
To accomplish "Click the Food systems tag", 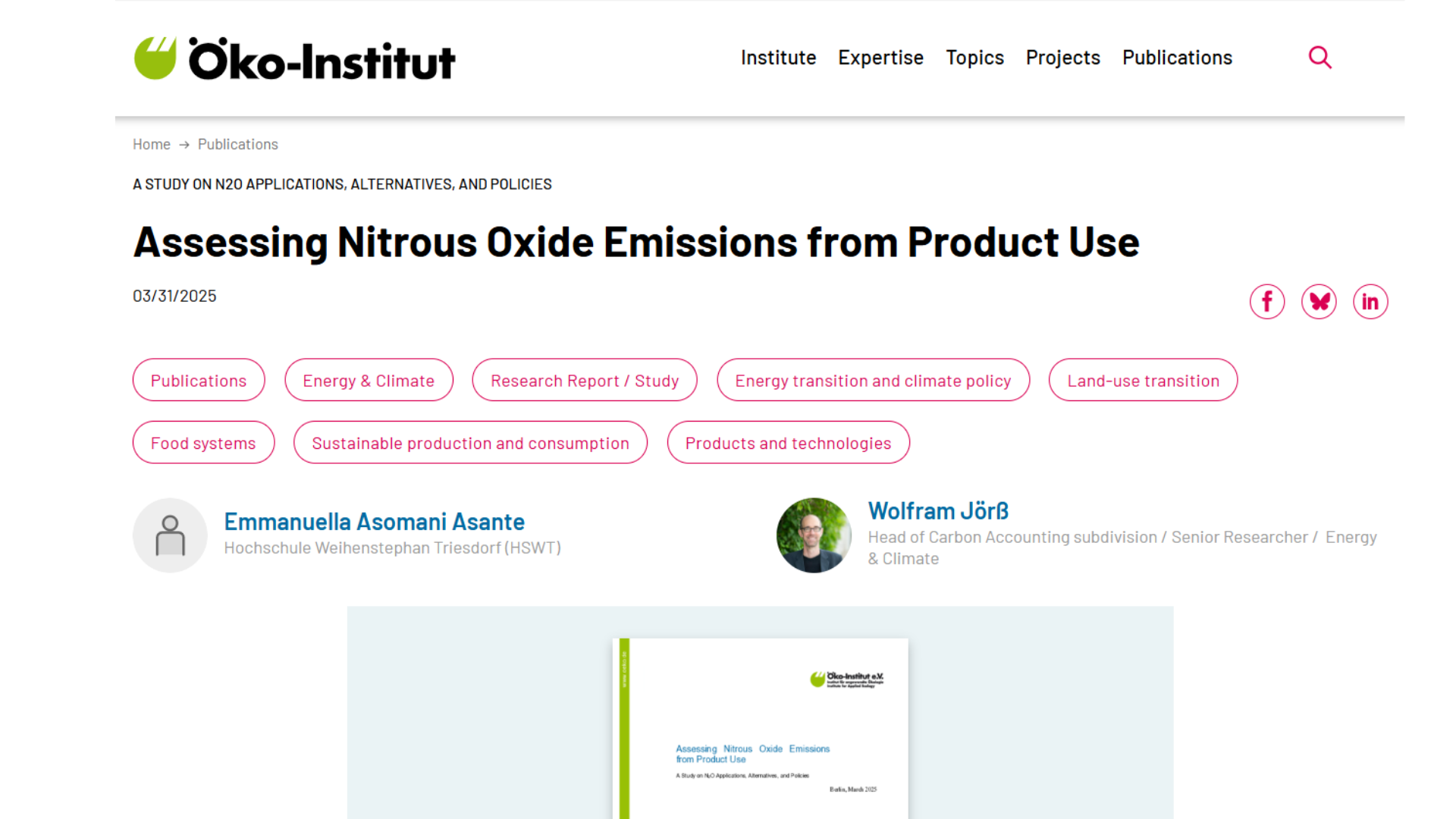I will 203,443.
